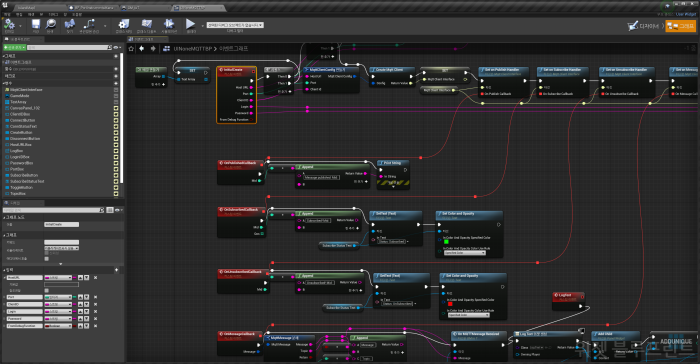Image resolution: width=700 pixels, height=364 pixels.
Task: Remove the FromDebugFunction input parameter
Action: click(95, 326)
